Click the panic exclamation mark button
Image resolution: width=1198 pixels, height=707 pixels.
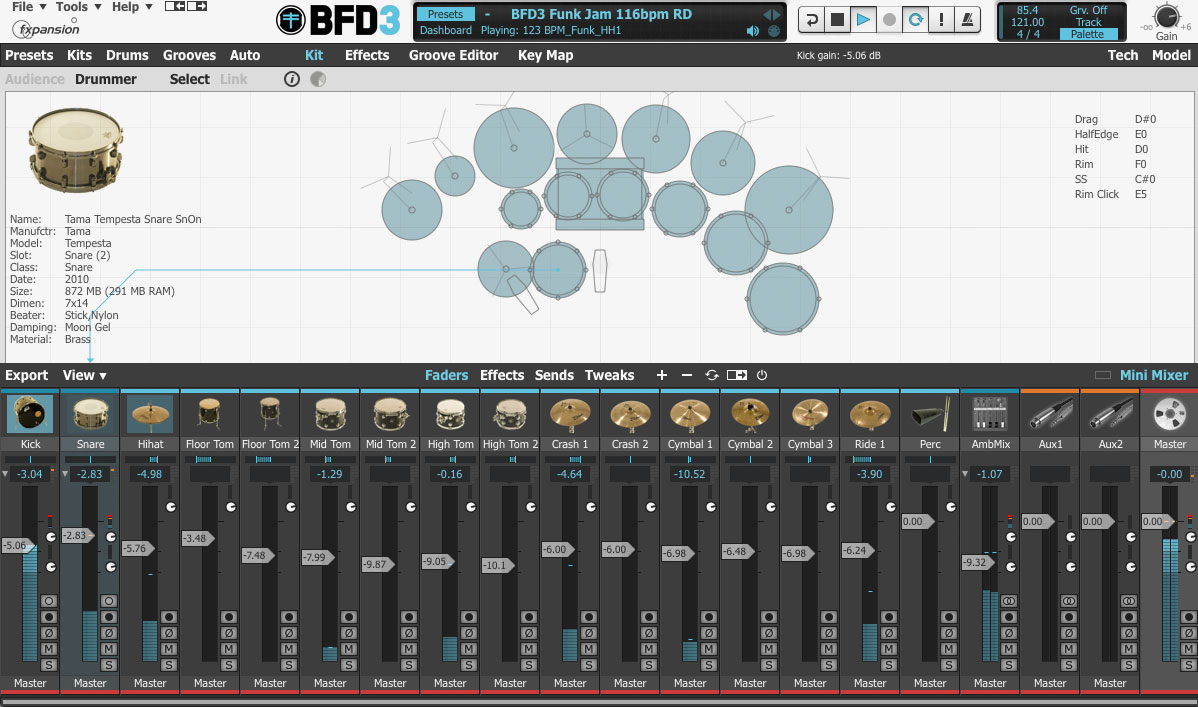coord(942,20)
